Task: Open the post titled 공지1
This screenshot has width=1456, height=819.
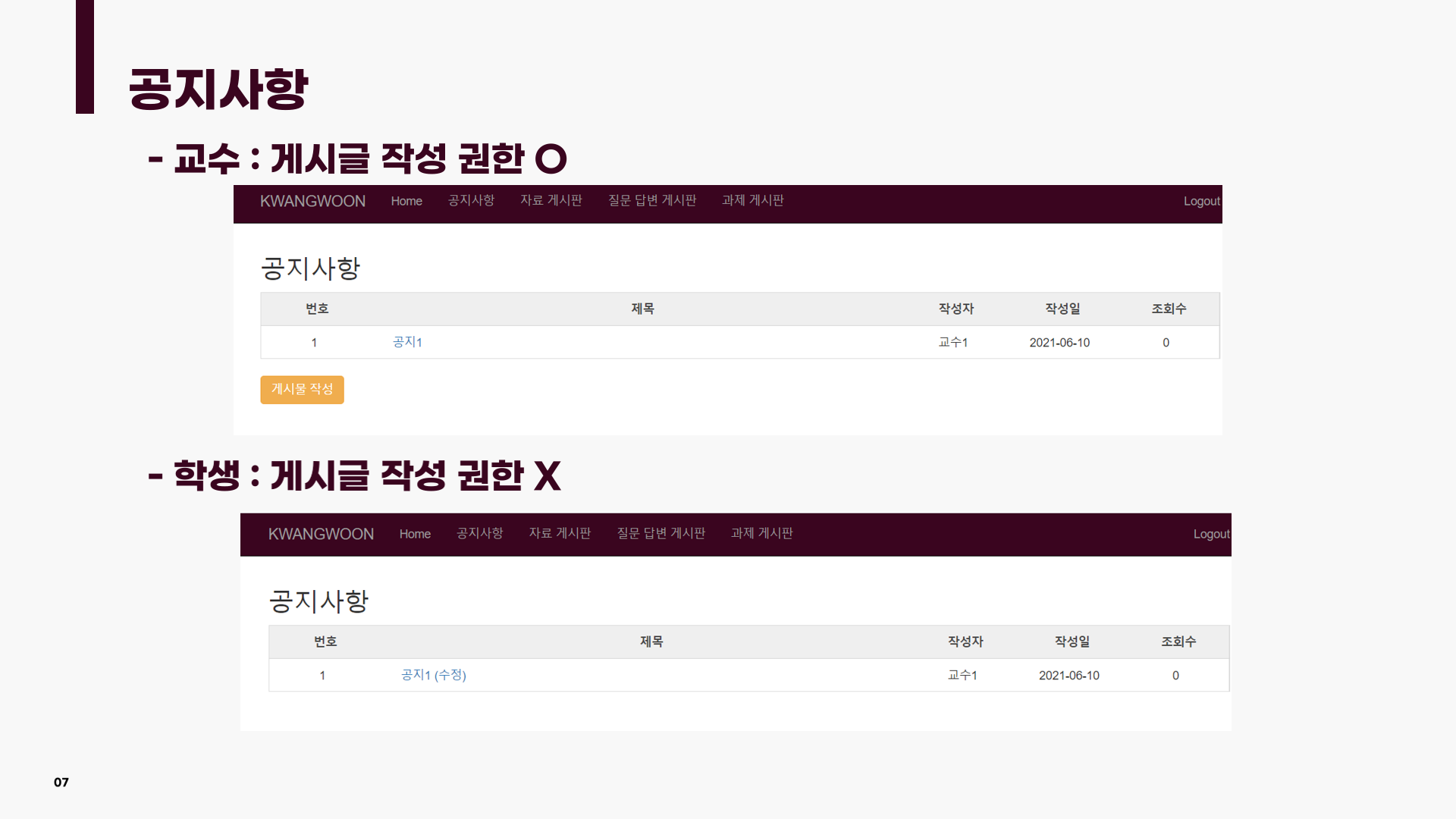Action: [406, 342]
